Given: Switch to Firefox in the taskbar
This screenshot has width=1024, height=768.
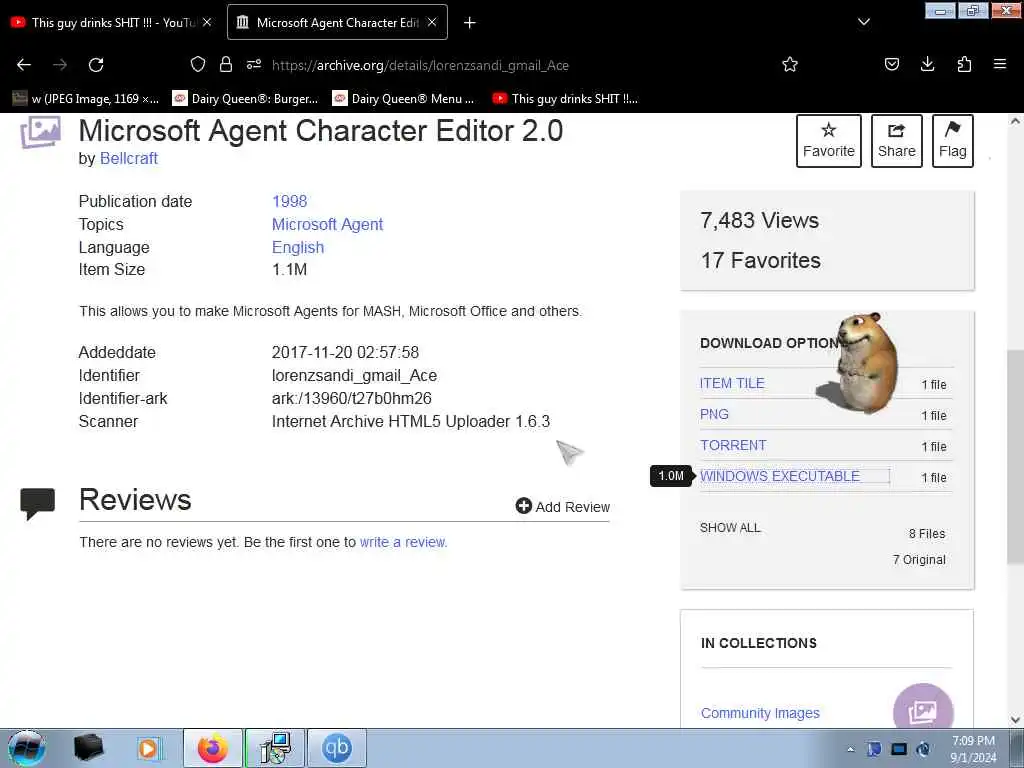Looking at the screenshot, I should click(x=213, y=748).
